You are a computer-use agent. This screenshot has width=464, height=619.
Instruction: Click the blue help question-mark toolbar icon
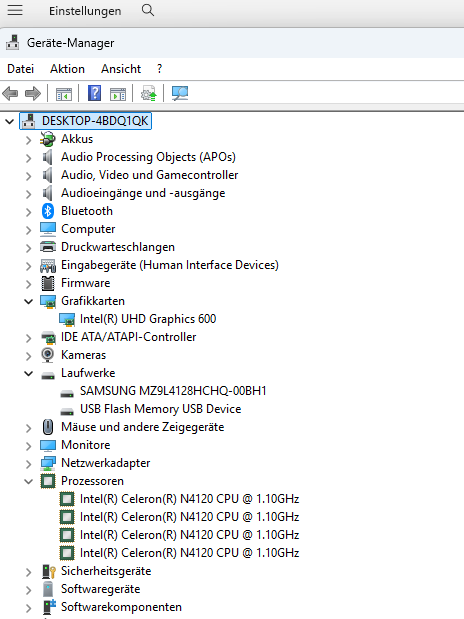click(x=94, y=94)
